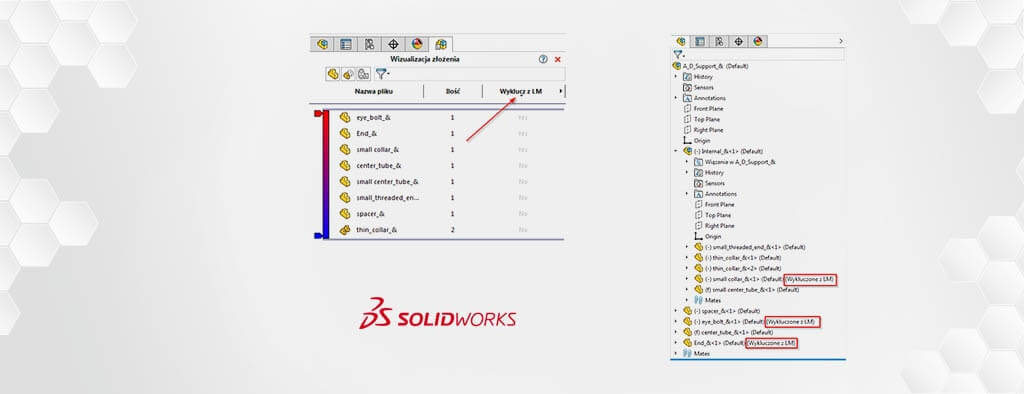Select small collar_&<1> component in tree
Viewport: 1024px width, 394px height.
pos(739,279)
